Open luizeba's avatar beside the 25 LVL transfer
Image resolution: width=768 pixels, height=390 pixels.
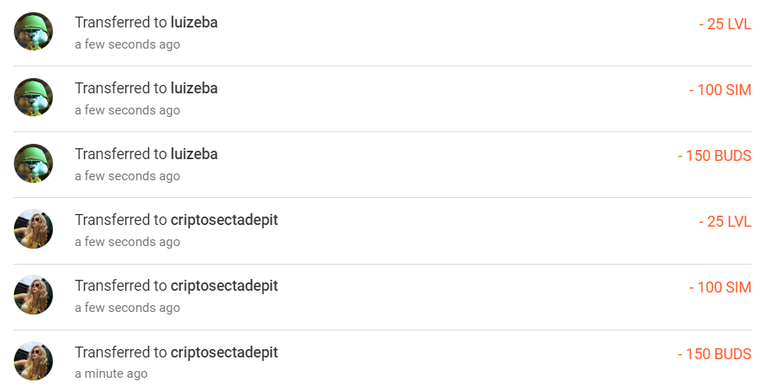click(x=33, y=32)
